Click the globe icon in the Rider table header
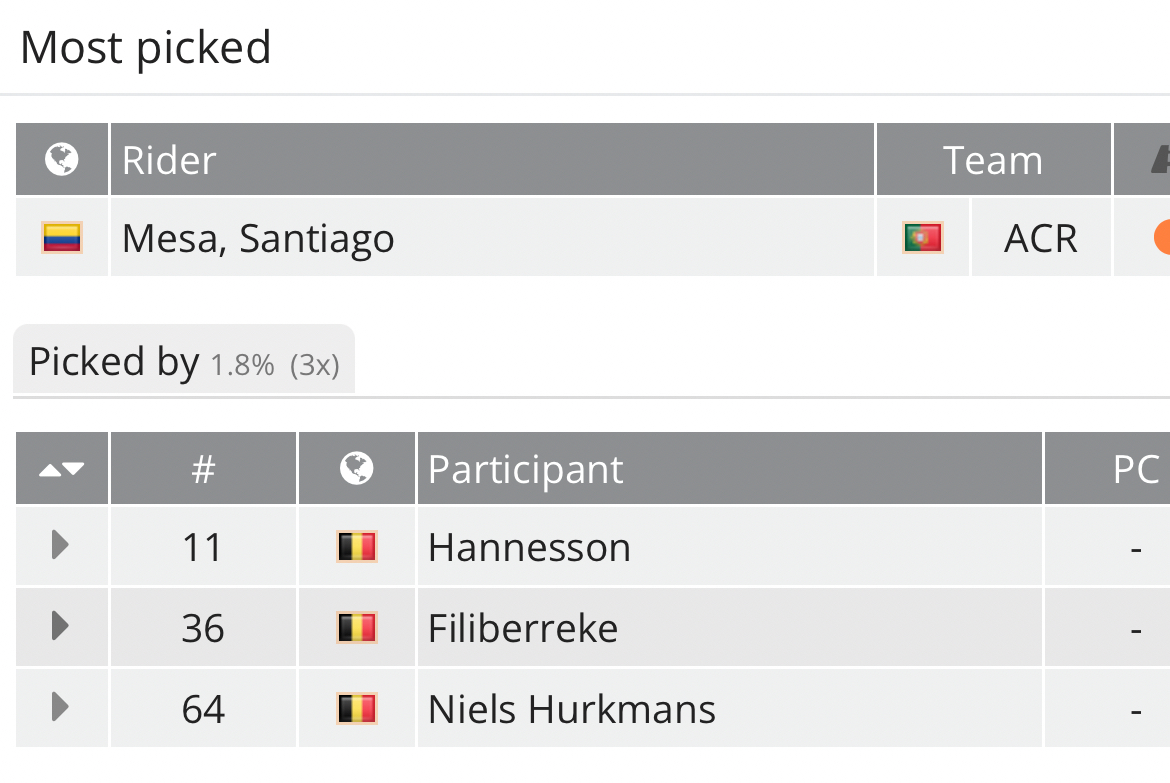 tap(62, 159)
